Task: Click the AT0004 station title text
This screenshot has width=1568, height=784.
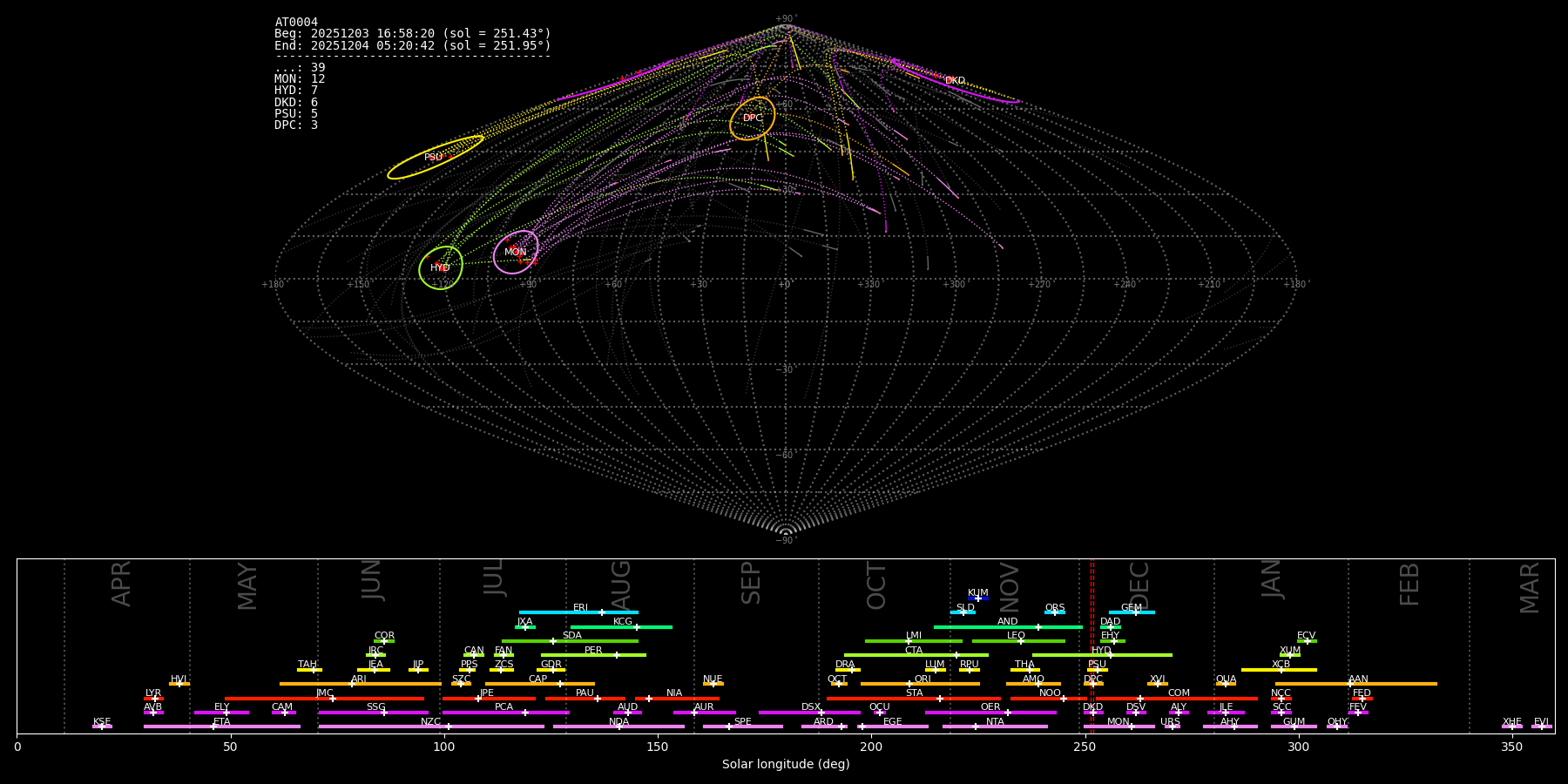Action: 296,23
